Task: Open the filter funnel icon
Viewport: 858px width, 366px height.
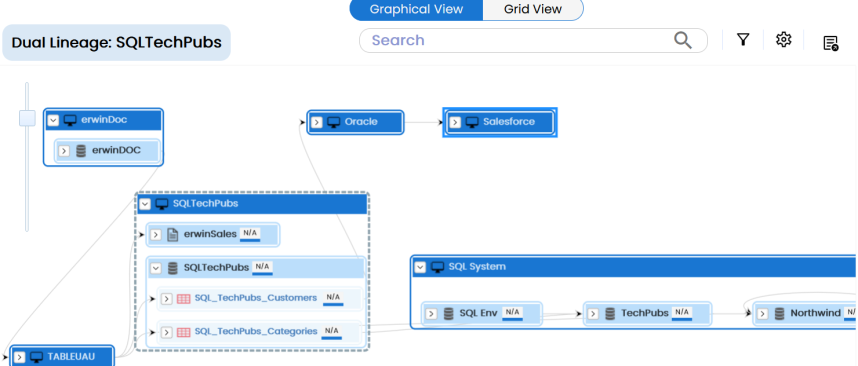Action: (743, 39)
